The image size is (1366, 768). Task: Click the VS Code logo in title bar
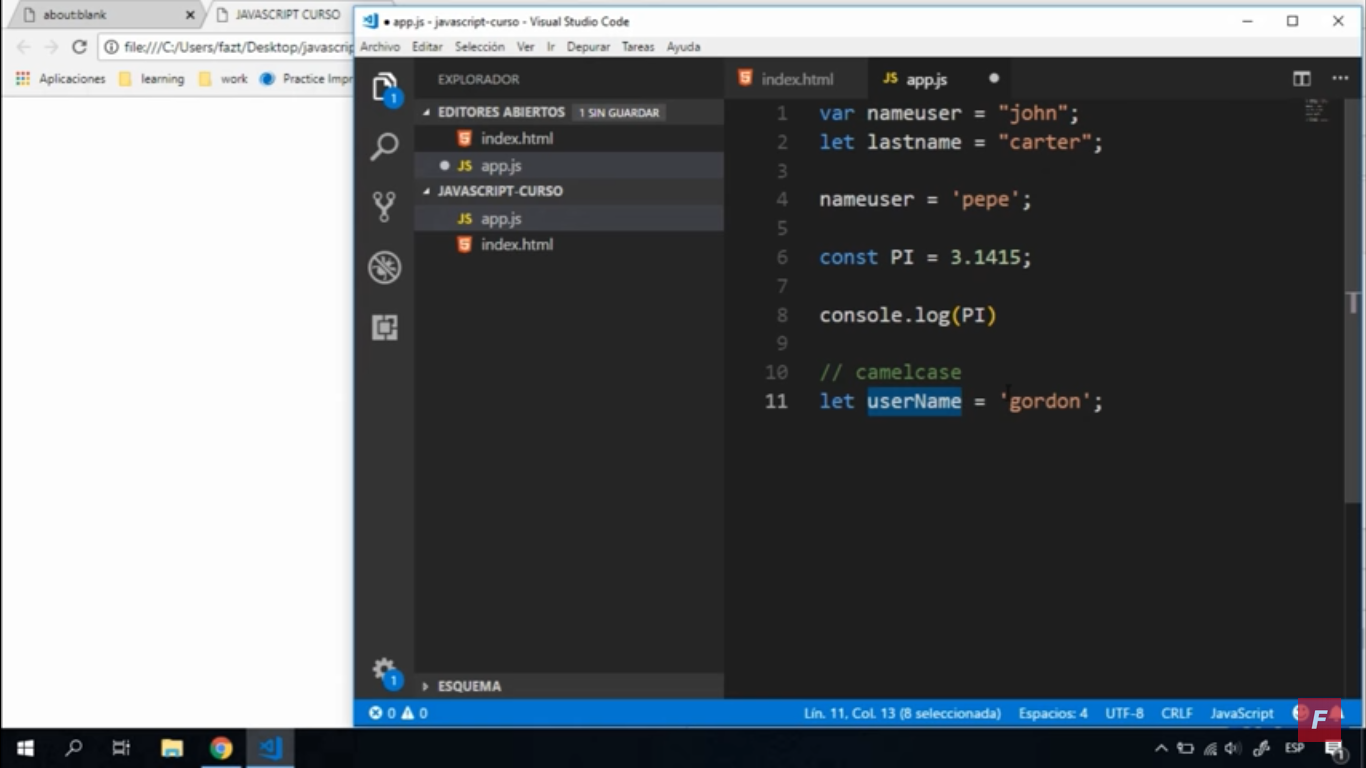[370, 21]
